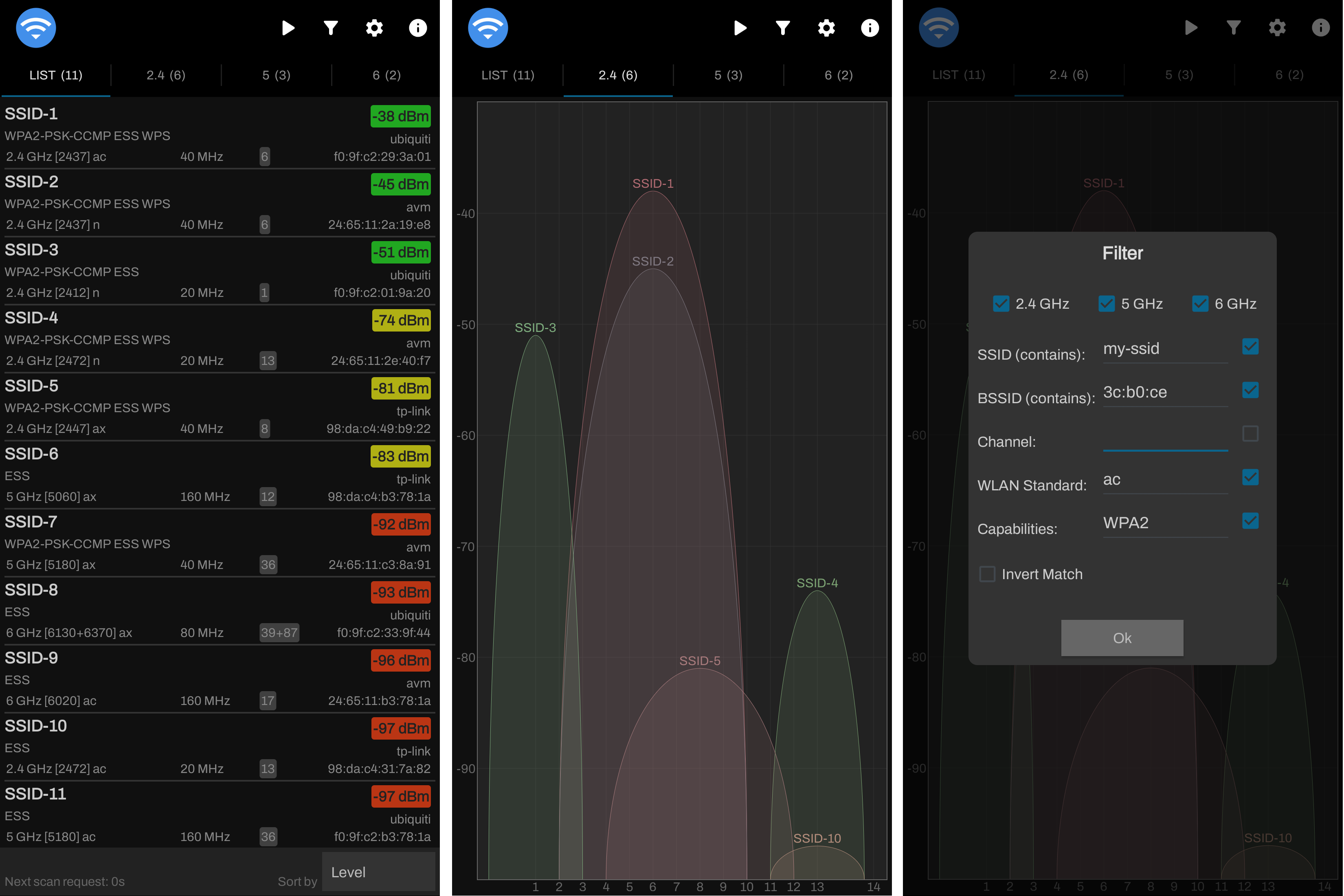This screenshot has width=1344, height=896.
Task: Click the SSID-5 label in the graph
Action: tap(699, 661)
